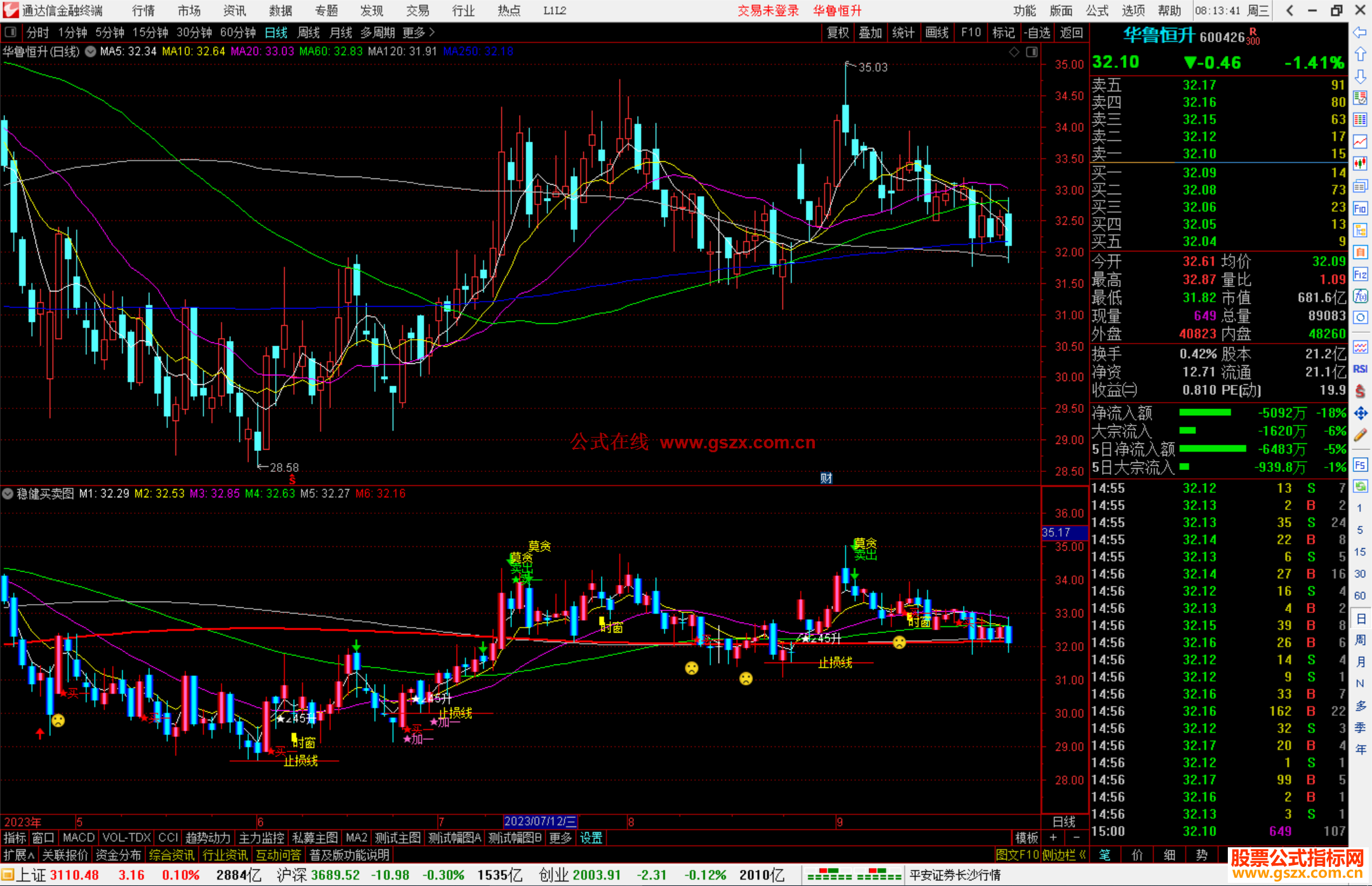Viewport: 1372px width, 886px height.
Task: Click the 复权 button
Action: point(838,32)
